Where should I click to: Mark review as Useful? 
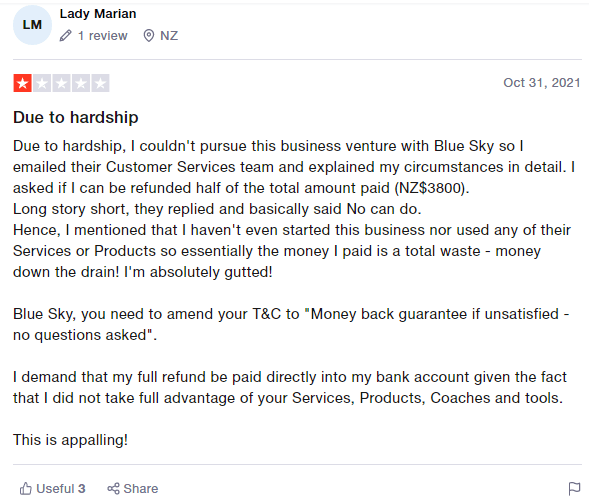tap(53, 488)
